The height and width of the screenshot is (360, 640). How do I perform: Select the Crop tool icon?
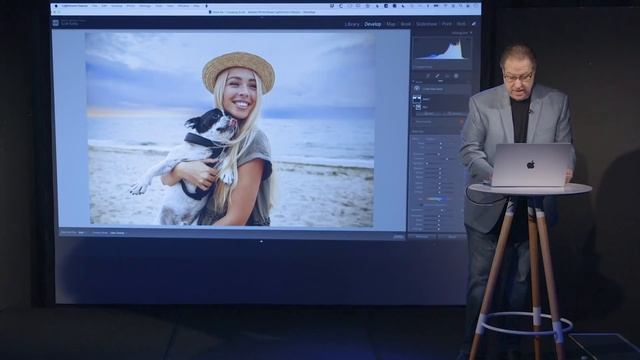point(427,76)
